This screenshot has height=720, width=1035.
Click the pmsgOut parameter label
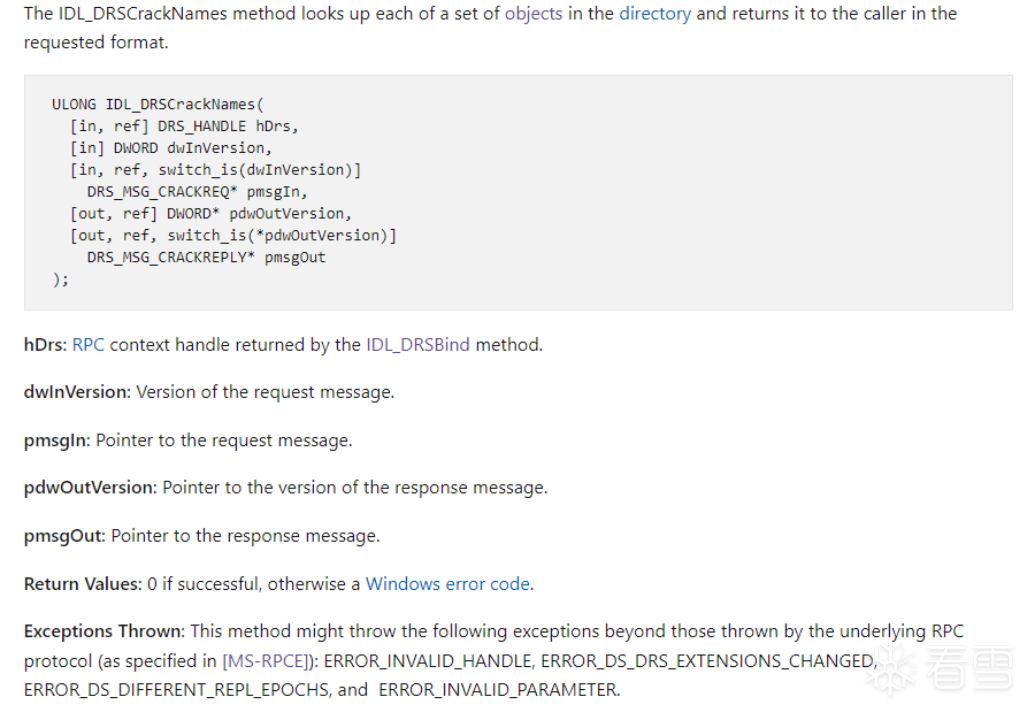(x=65, y=536)
